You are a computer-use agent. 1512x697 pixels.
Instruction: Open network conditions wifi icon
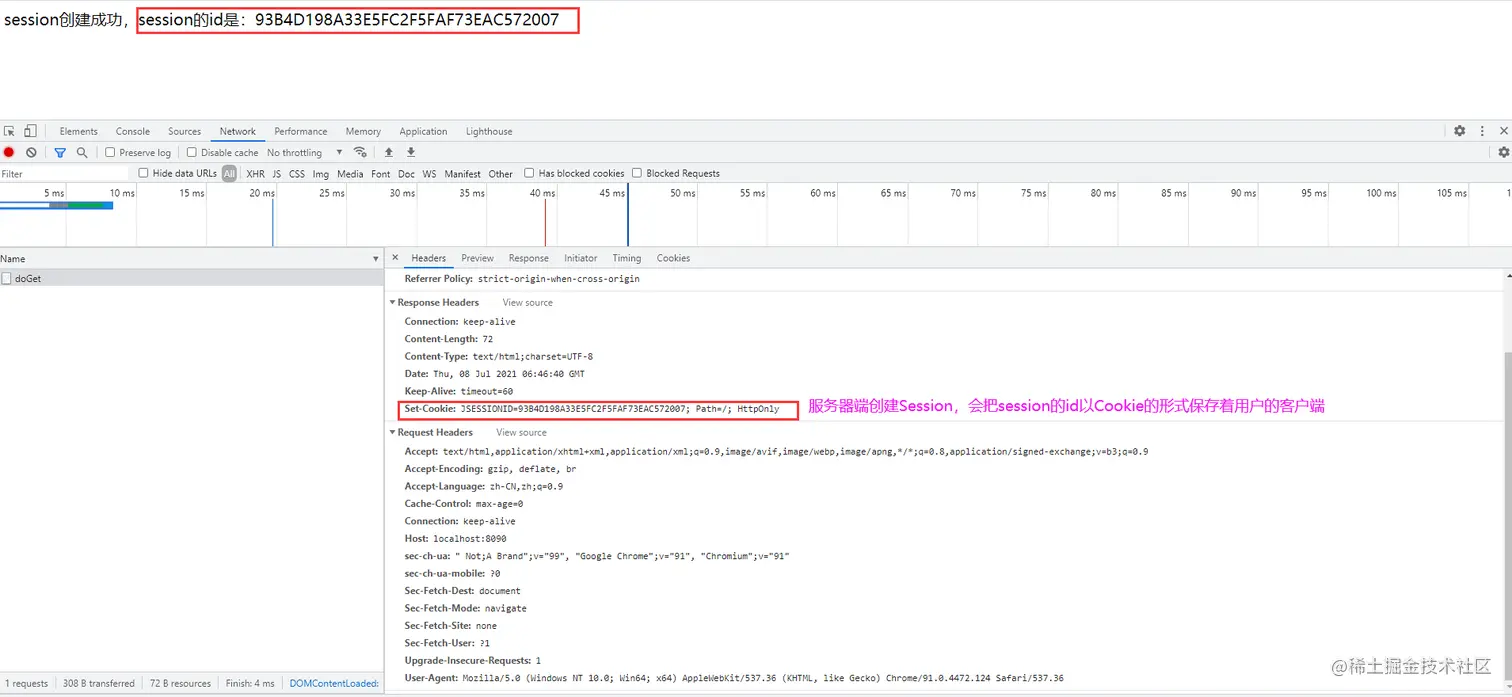(x=360, y=152)
